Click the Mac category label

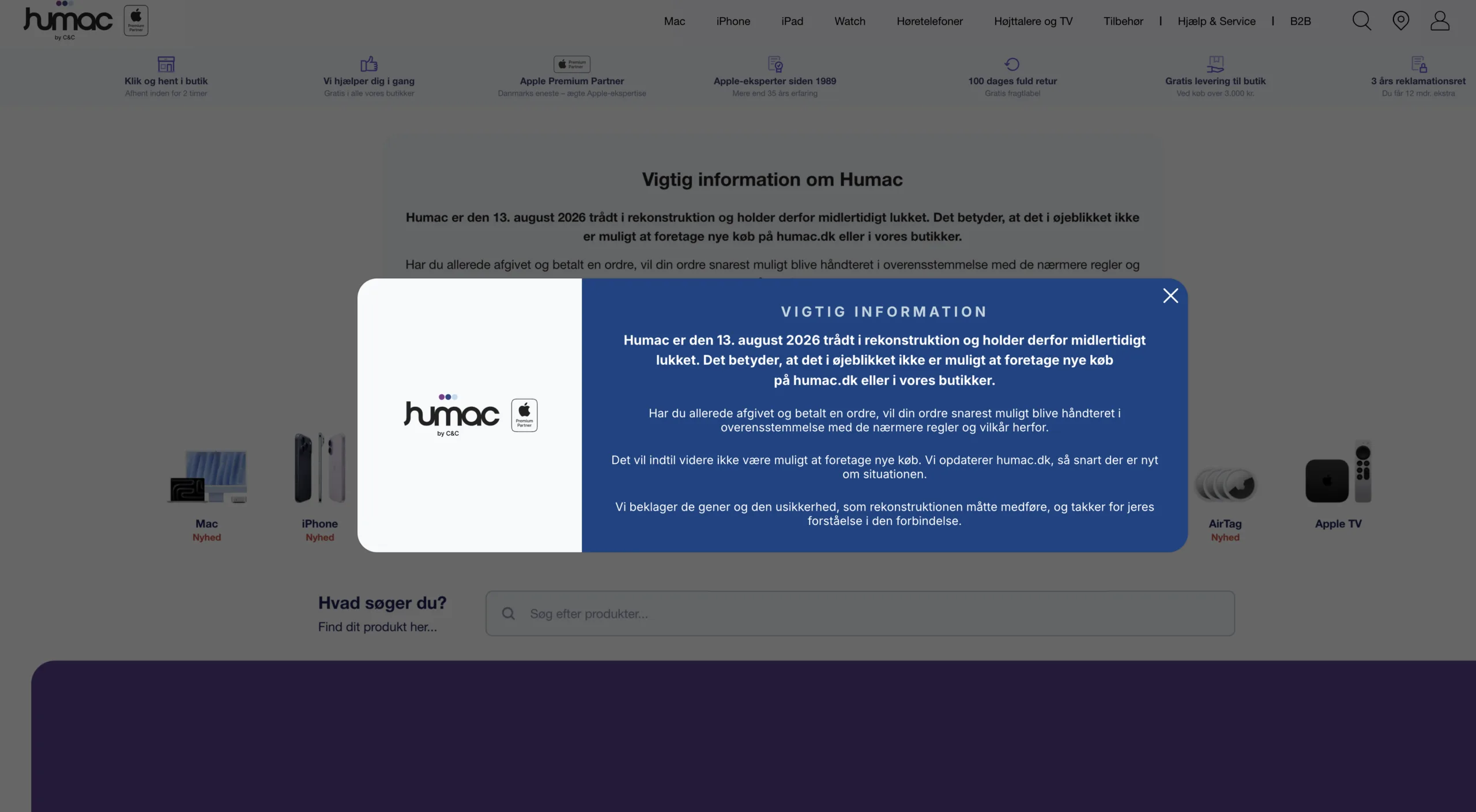pyautogui.click(x=206, y=524)
